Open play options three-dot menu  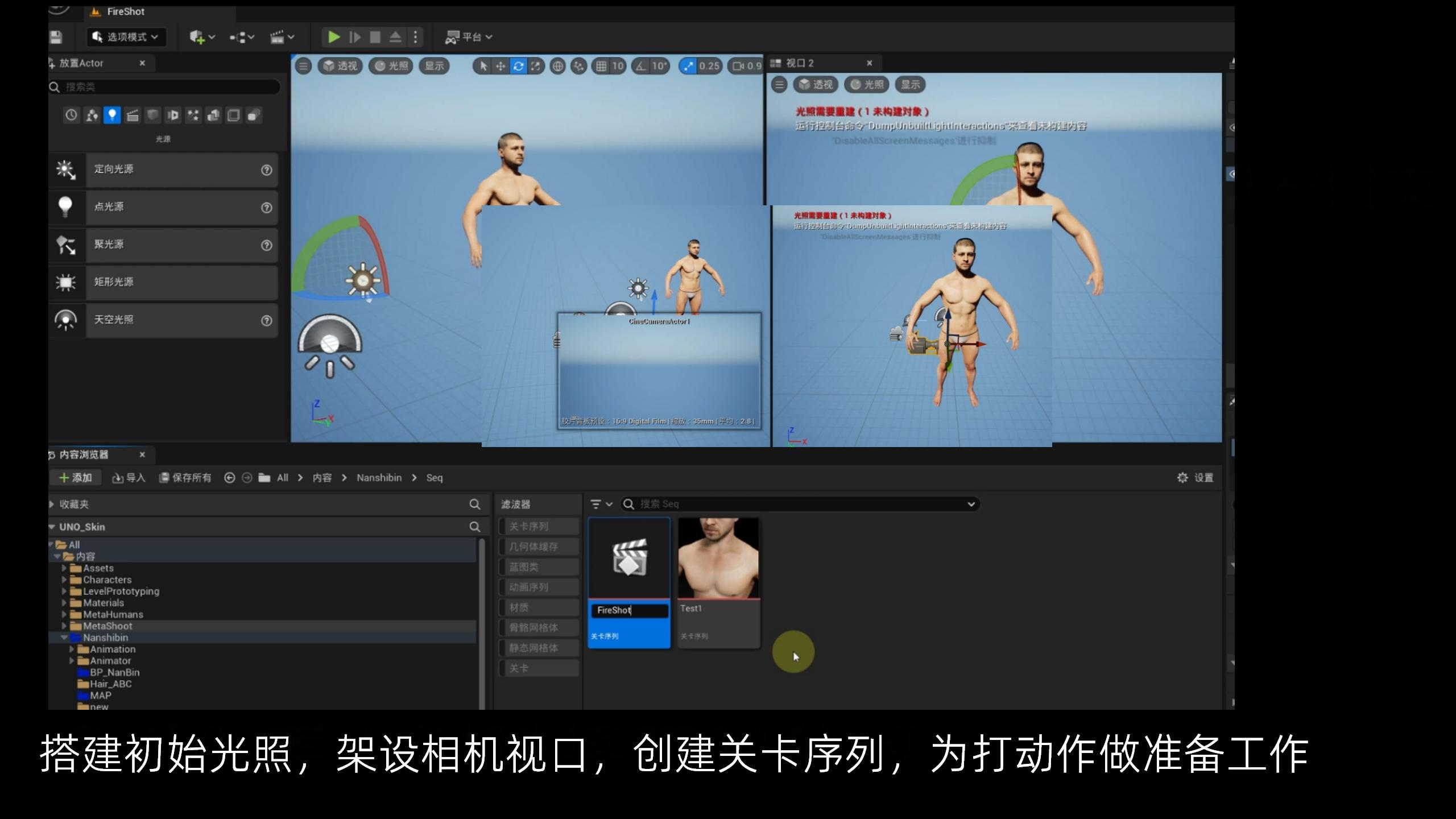click(416, 37)
